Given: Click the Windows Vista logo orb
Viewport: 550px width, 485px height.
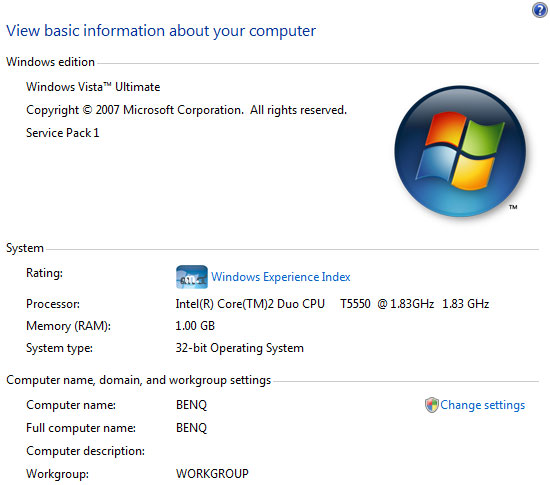Looking at the screenshot, I should [x=460, y=151].
